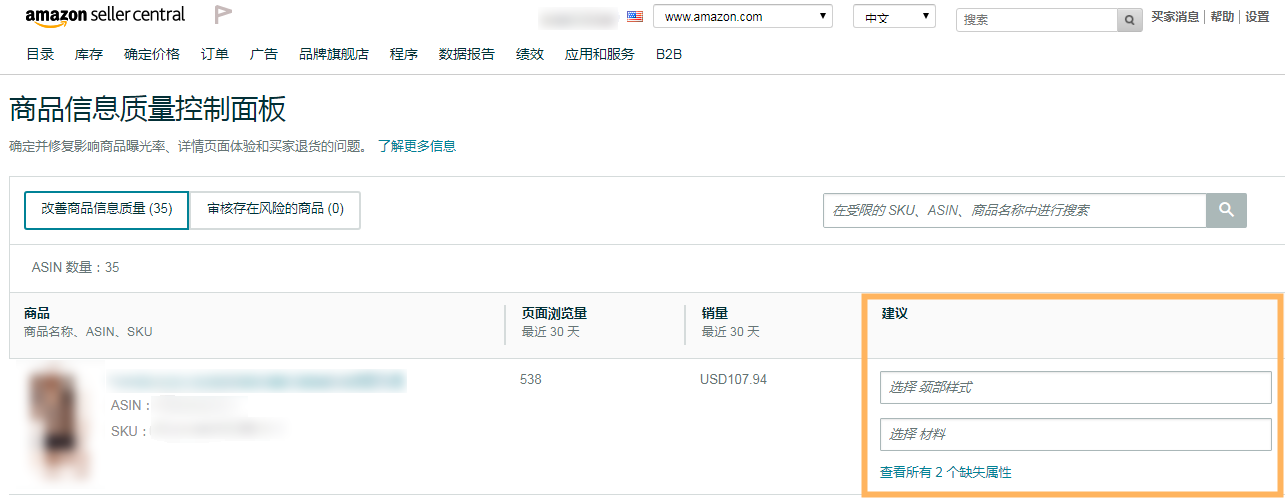This screenshot has width=1285, height=500.
Task: Click 查看所有 2 个缺失属性 link
Action: [x=946, y=472]
